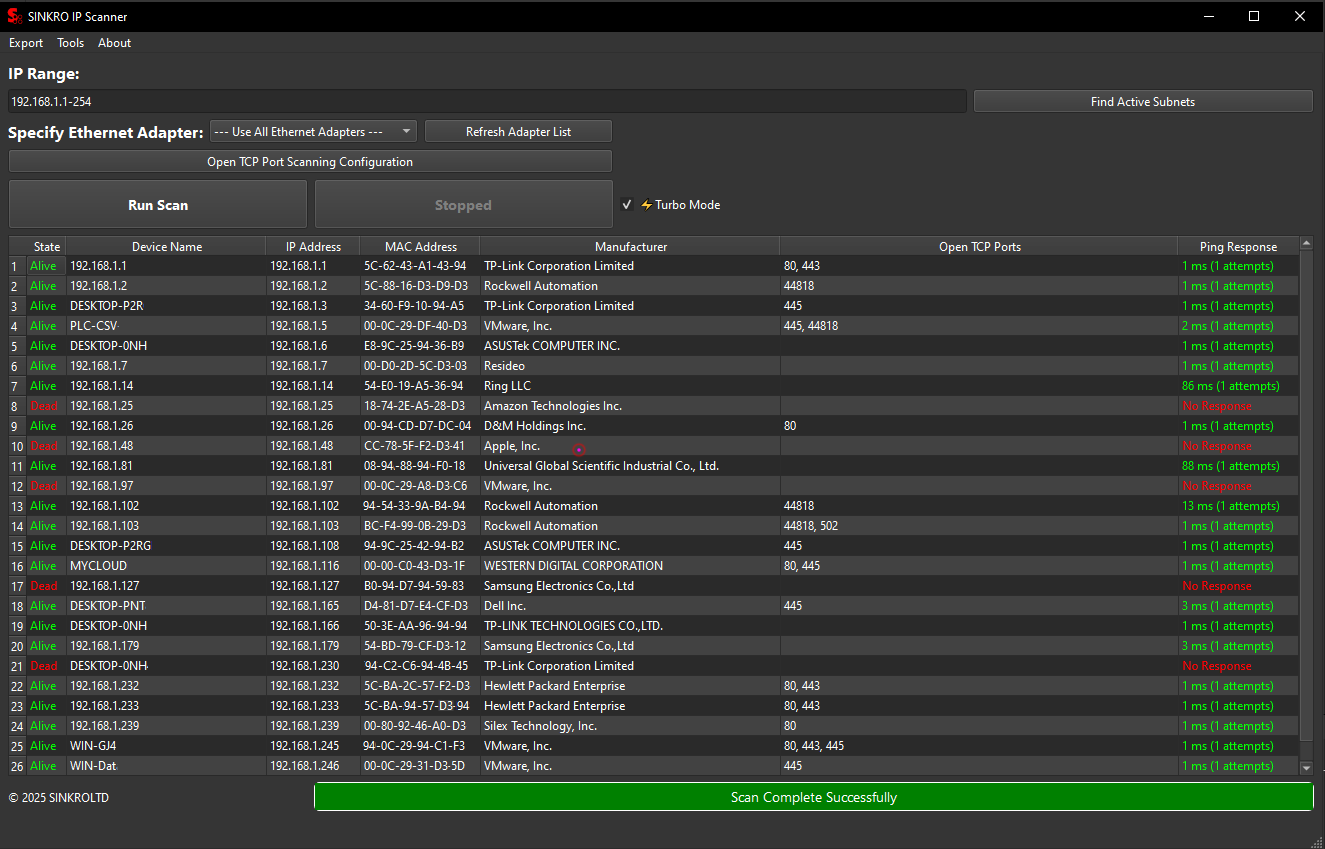Sort by the MAC Address column header
This screenshot has height=849, width=1325.
click(420, 246)
